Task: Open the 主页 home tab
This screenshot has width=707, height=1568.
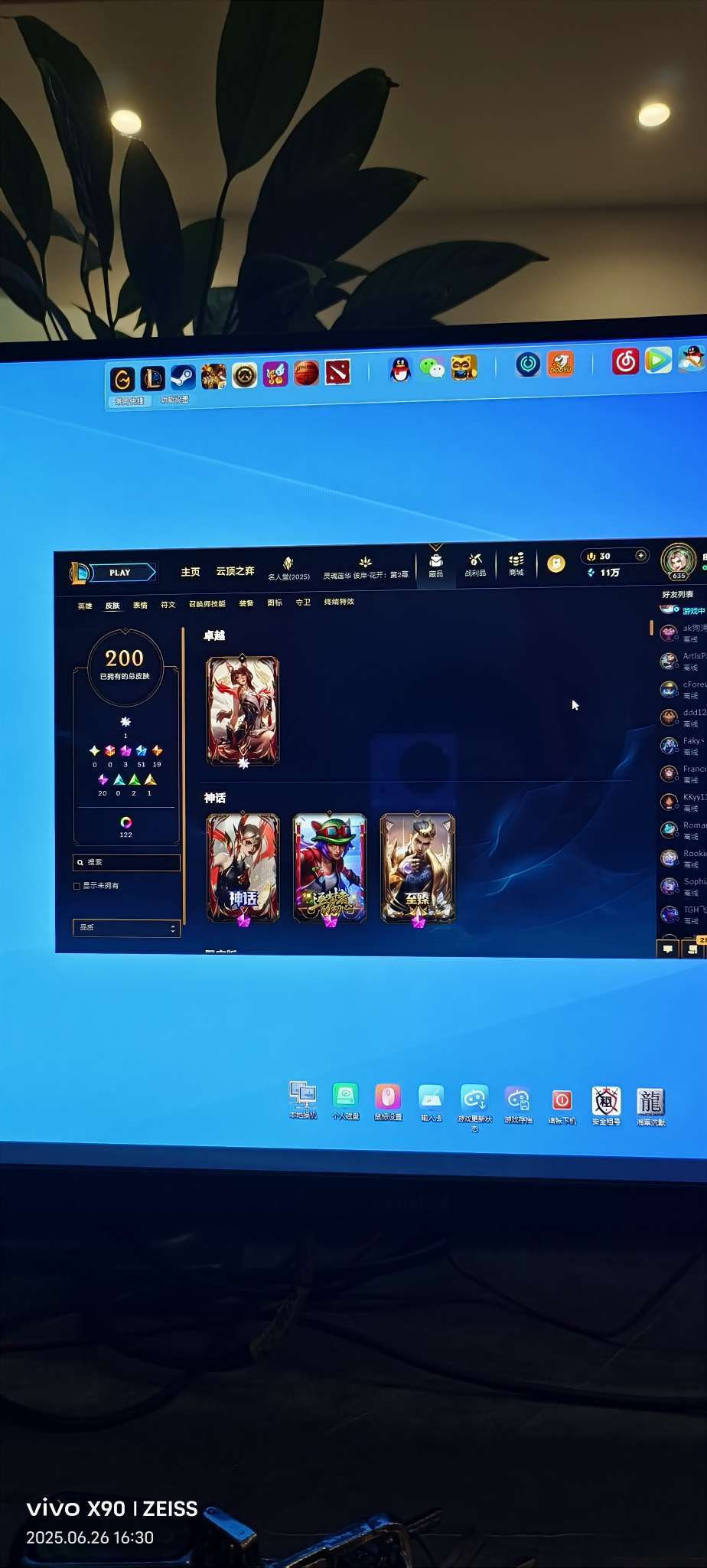Action: click(191, 572)
